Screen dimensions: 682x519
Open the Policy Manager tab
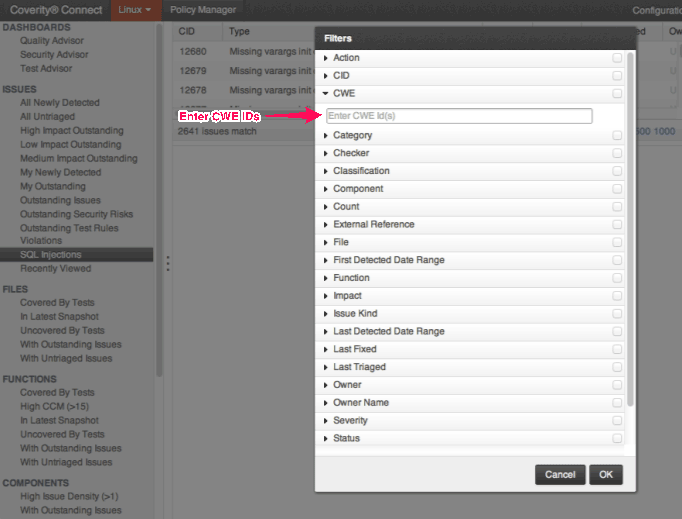click(203, 10)
